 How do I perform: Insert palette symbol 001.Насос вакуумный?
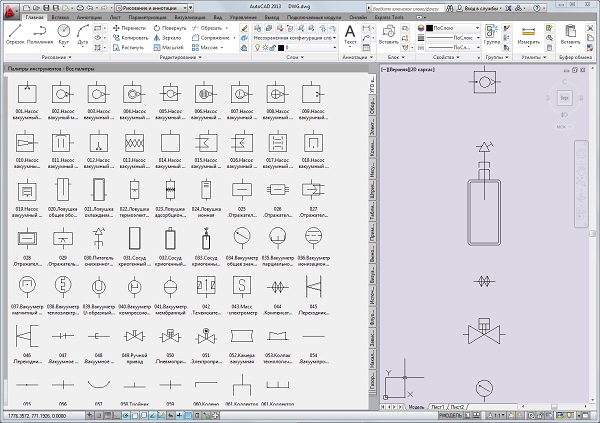(27, 94)
